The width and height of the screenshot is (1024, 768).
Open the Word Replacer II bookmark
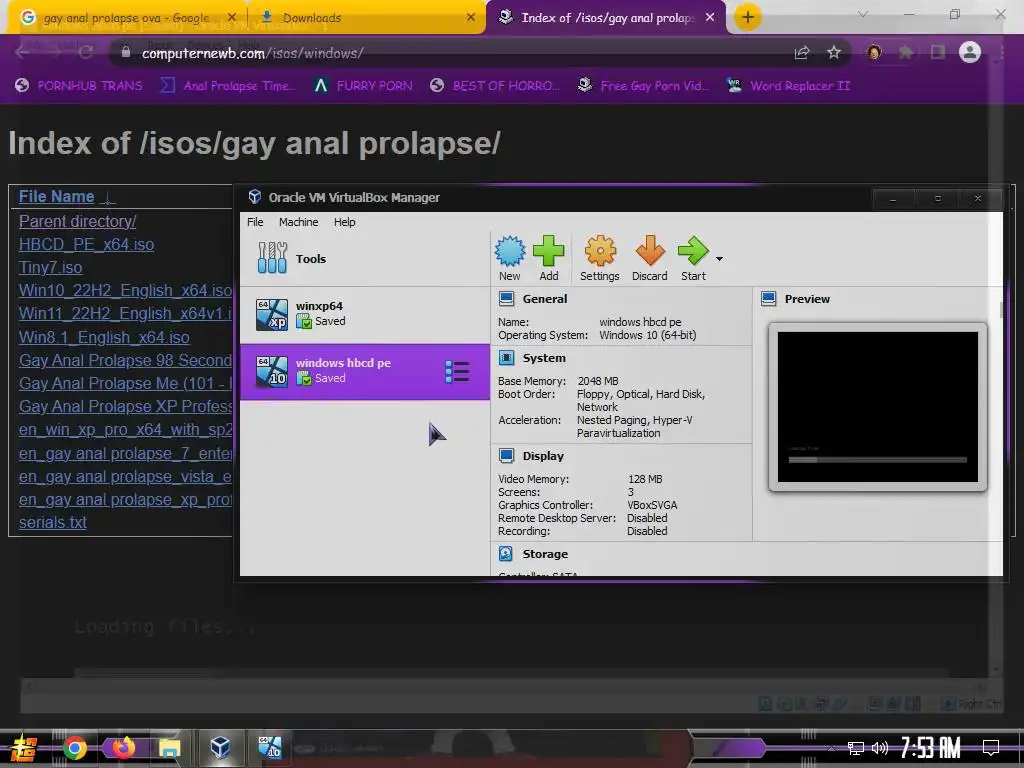(x=788, y=86)
